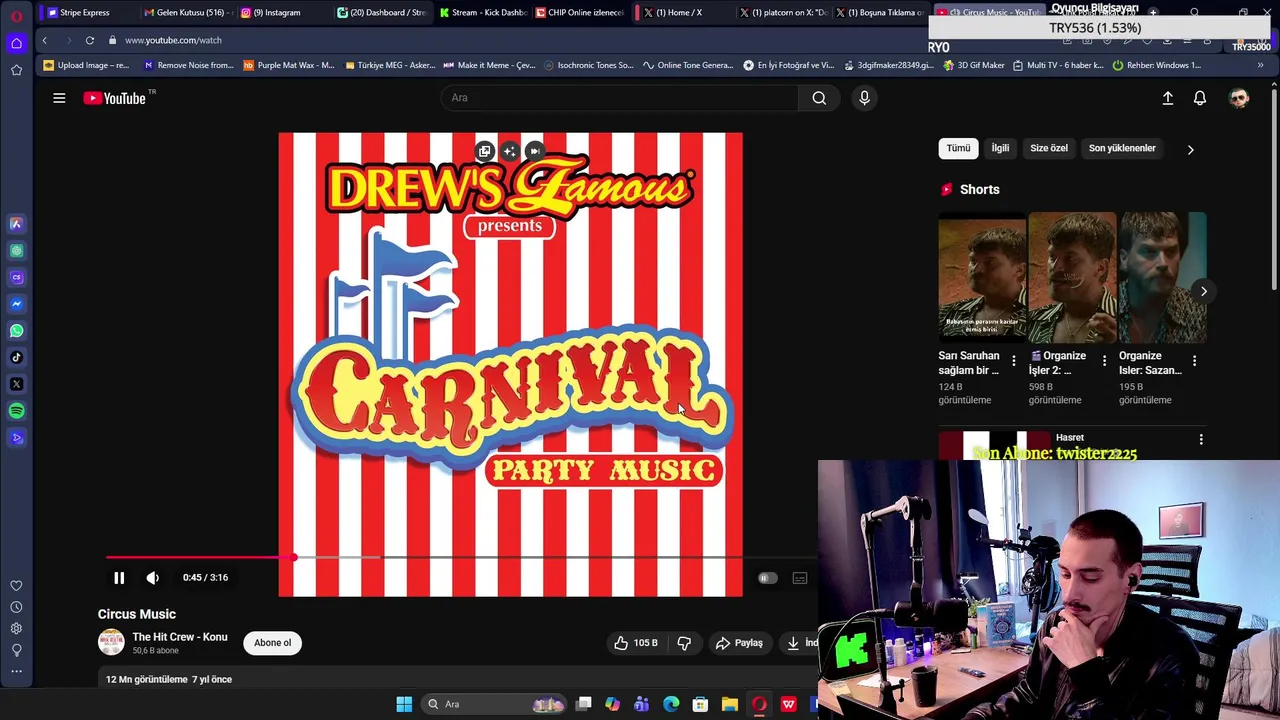Open Opera sidebar history clock
This screenshot has height=720, width=1280.
(16, 607)
